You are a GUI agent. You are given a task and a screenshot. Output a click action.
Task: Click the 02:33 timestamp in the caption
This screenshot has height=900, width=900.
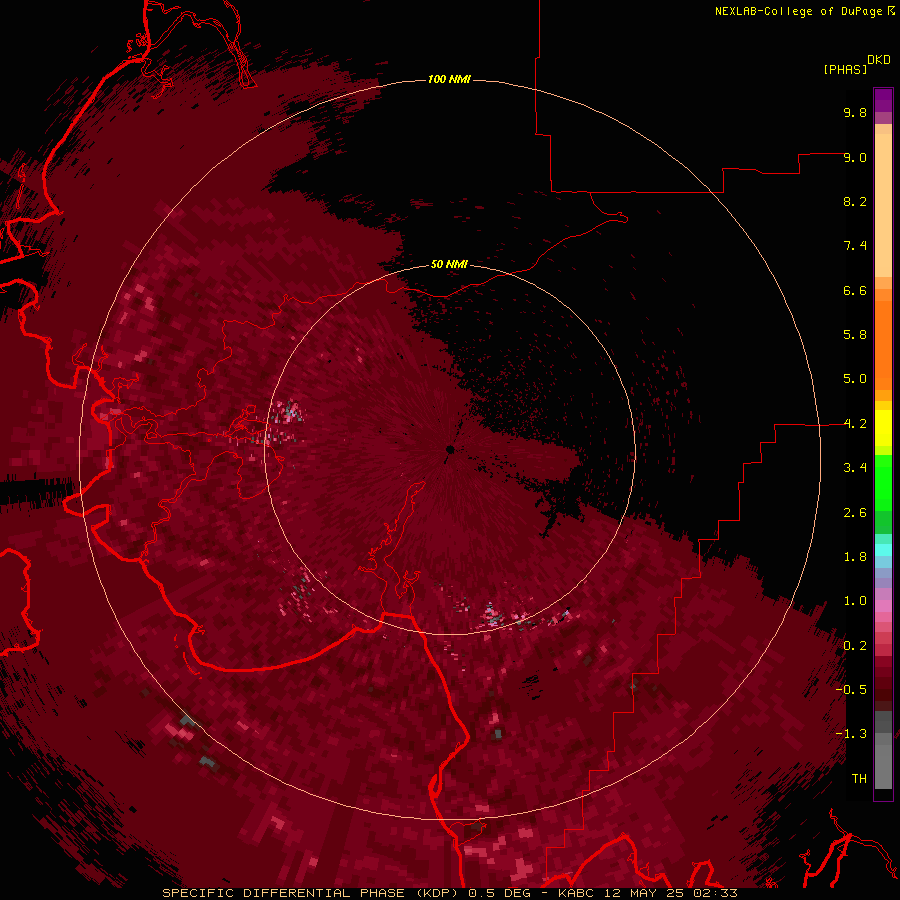point(715,893)
